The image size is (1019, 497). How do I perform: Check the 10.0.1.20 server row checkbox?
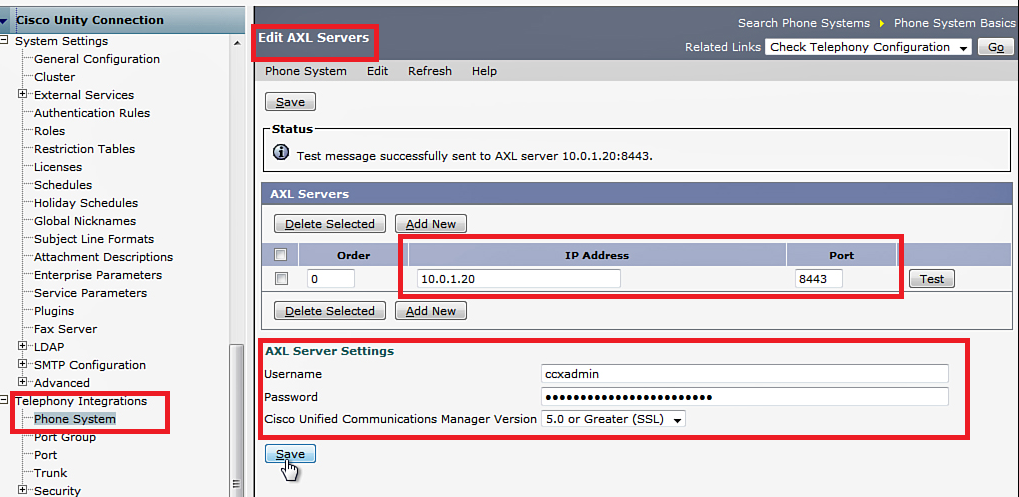coord(281,279)
